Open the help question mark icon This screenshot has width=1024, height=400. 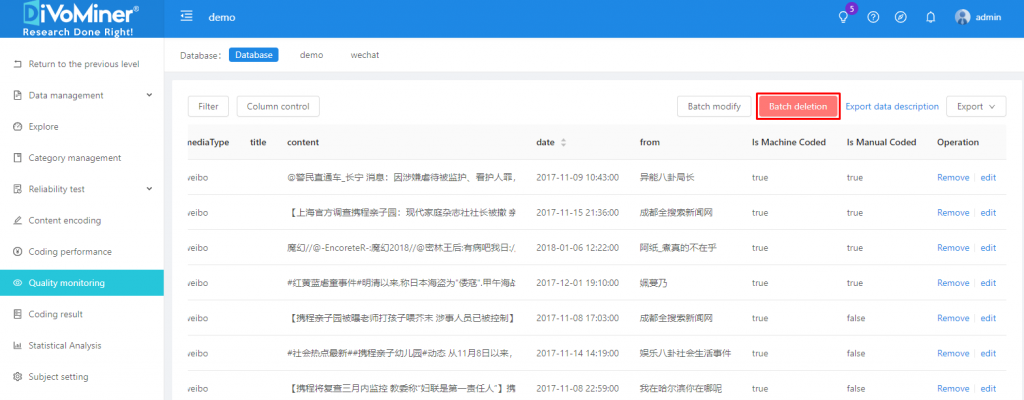[873, 17]
